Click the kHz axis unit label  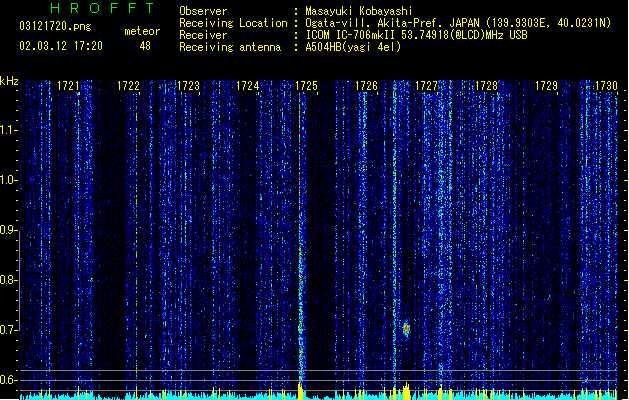point(9,81)
